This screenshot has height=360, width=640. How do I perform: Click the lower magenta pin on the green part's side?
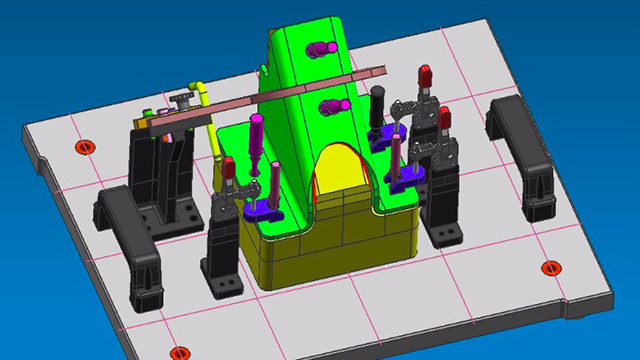pyautogui.click(x=335, y=107)
